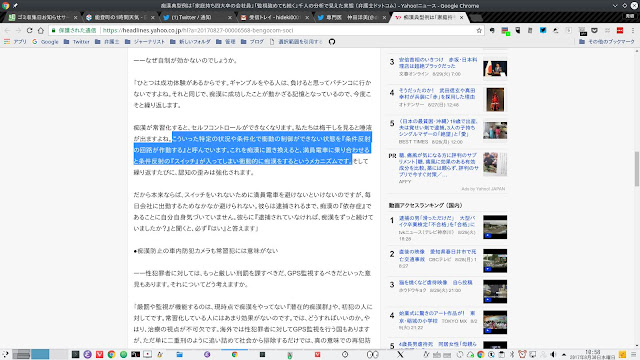Close the active Yahoo News tab

tap(462, 18)
